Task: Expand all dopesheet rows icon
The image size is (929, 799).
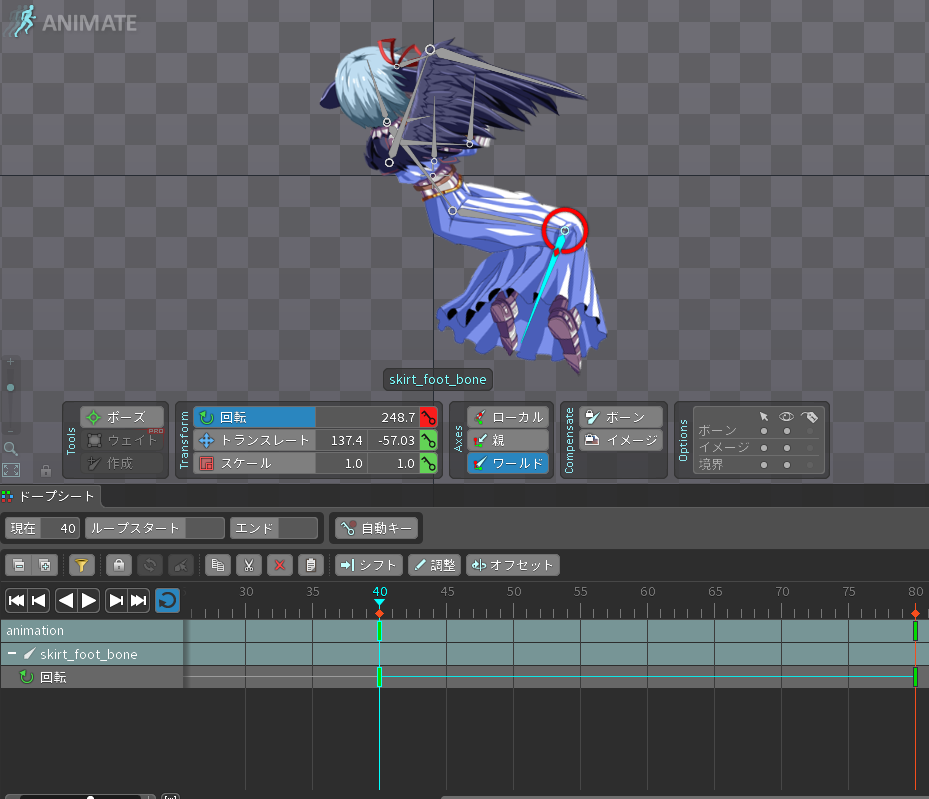Action: pyautogui.click(x=45, y=565)
